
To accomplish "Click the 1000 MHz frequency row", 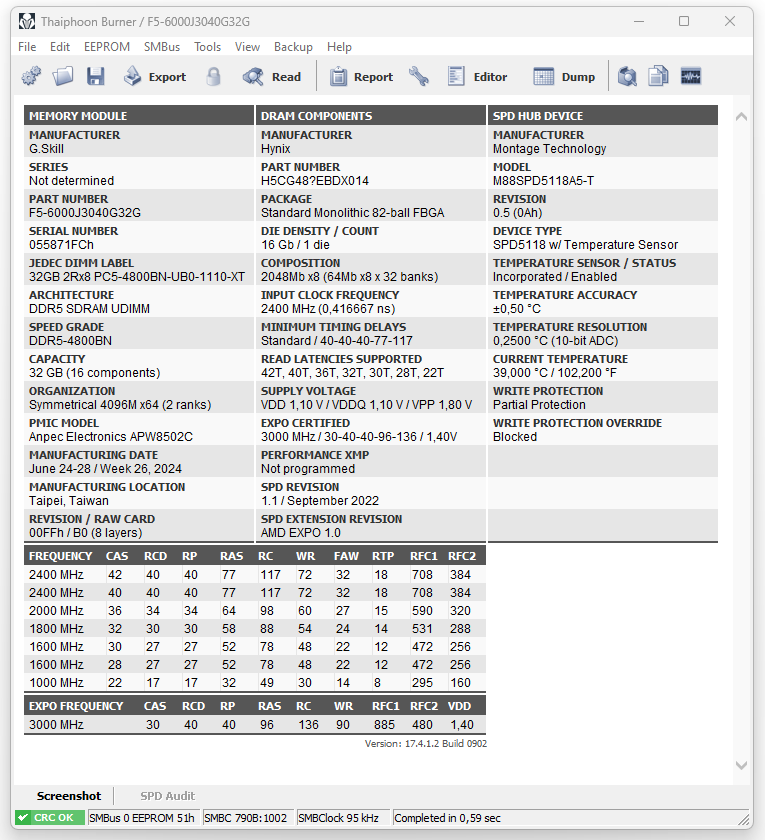I will click(x=254, y=682).
